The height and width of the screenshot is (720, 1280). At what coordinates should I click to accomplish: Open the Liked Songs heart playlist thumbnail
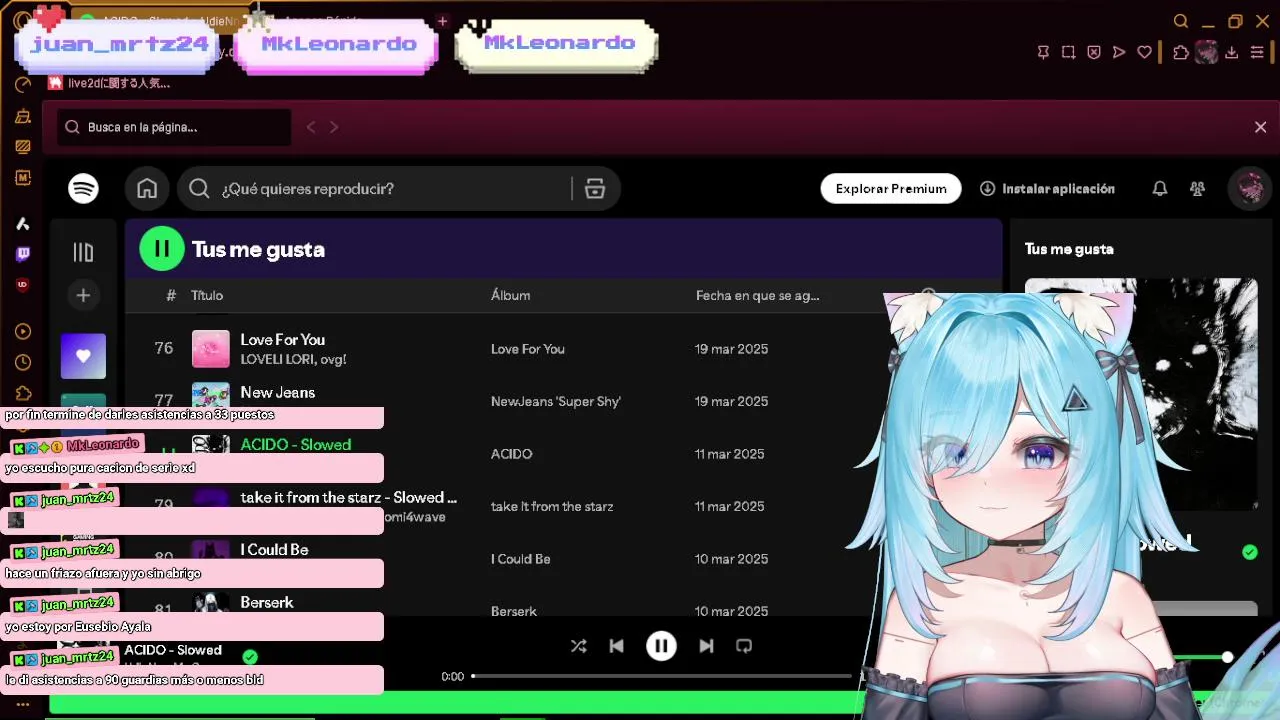(83, 356)
